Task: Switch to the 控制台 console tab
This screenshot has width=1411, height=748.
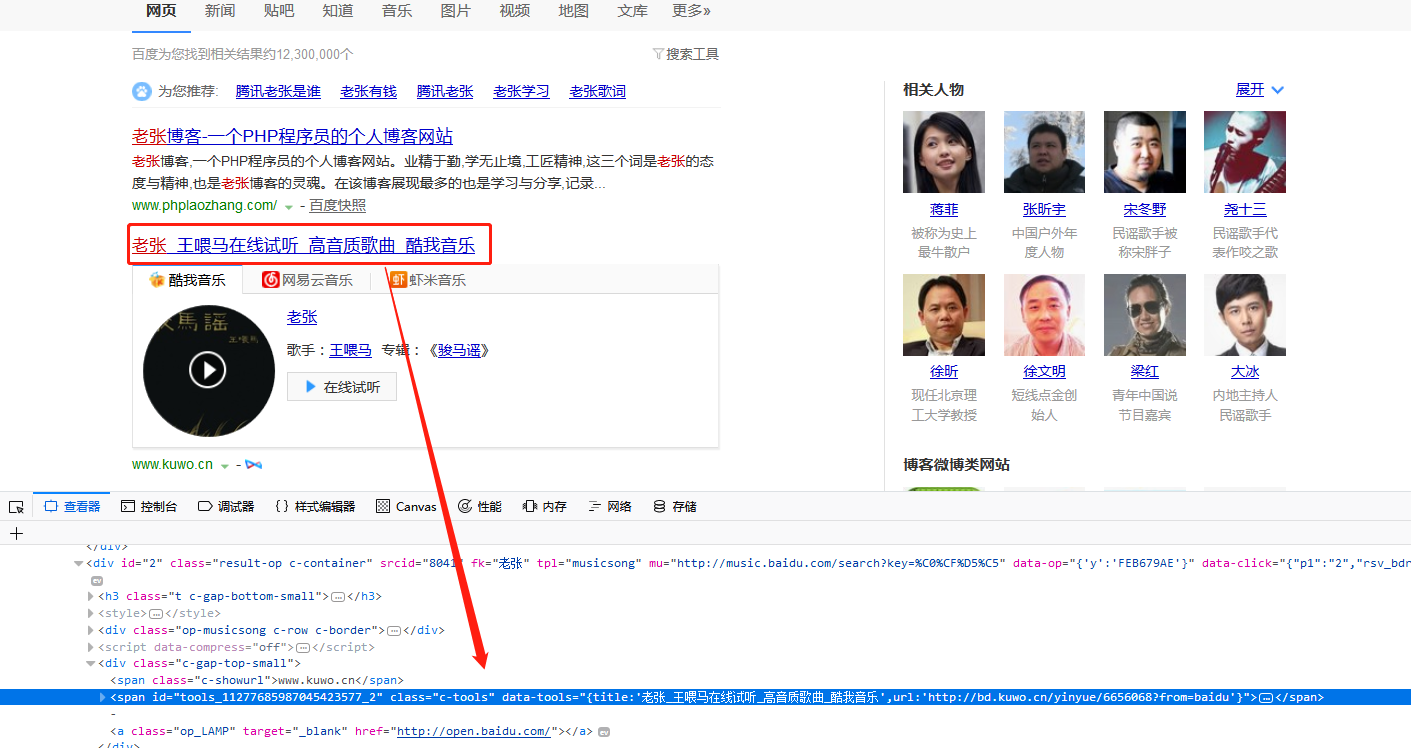Action: pos(149,507)
